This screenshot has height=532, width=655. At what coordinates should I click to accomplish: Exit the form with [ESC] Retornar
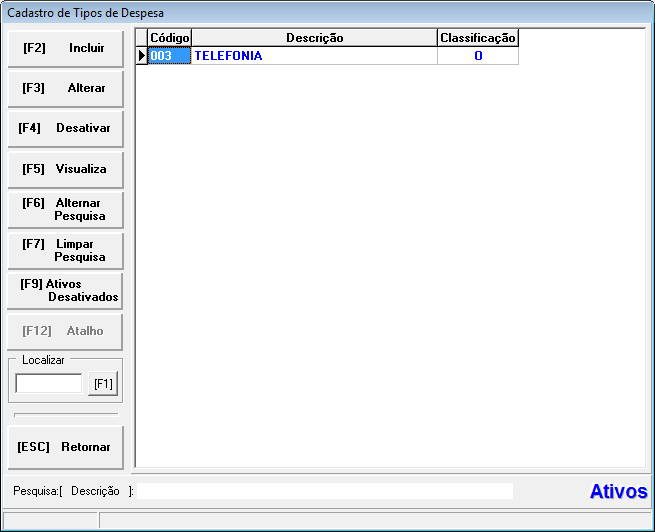tap(65, 447)
